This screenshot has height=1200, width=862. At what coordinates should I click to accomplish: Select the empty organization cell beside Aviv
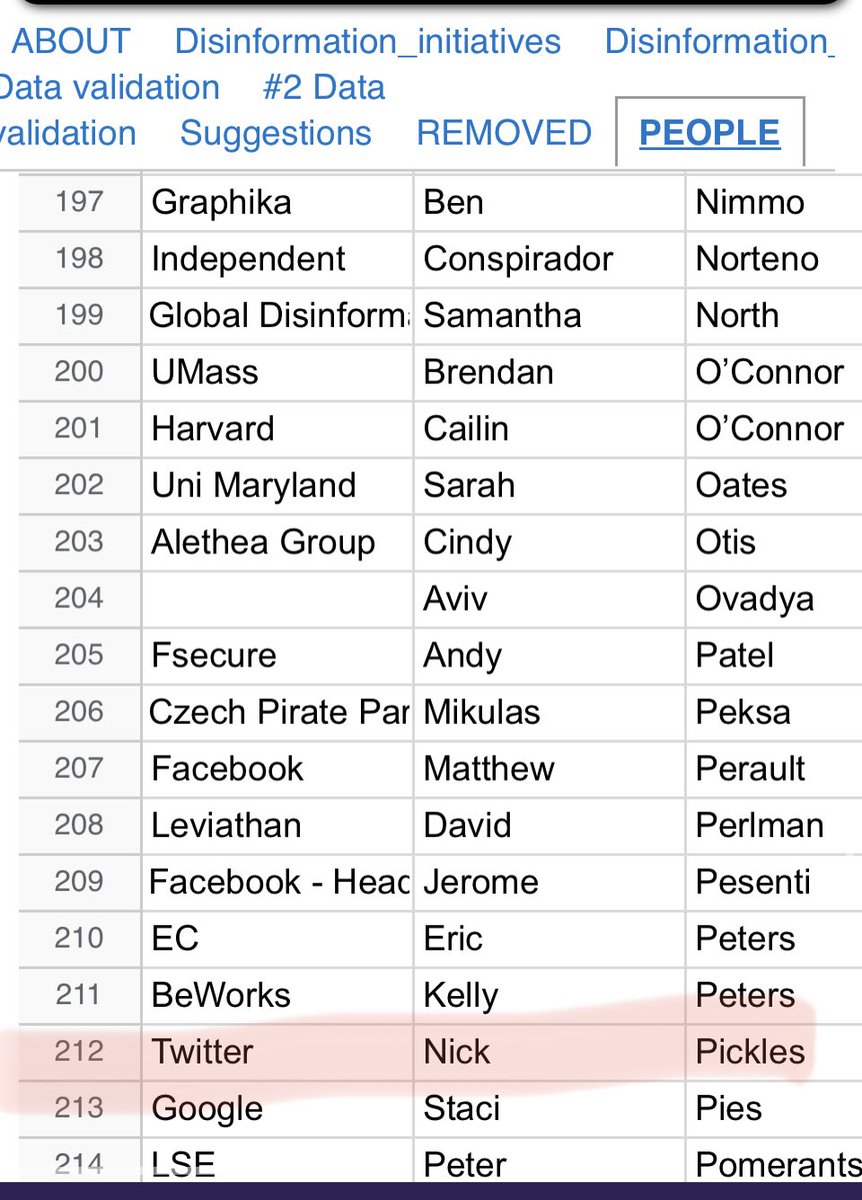coord(276,598)
